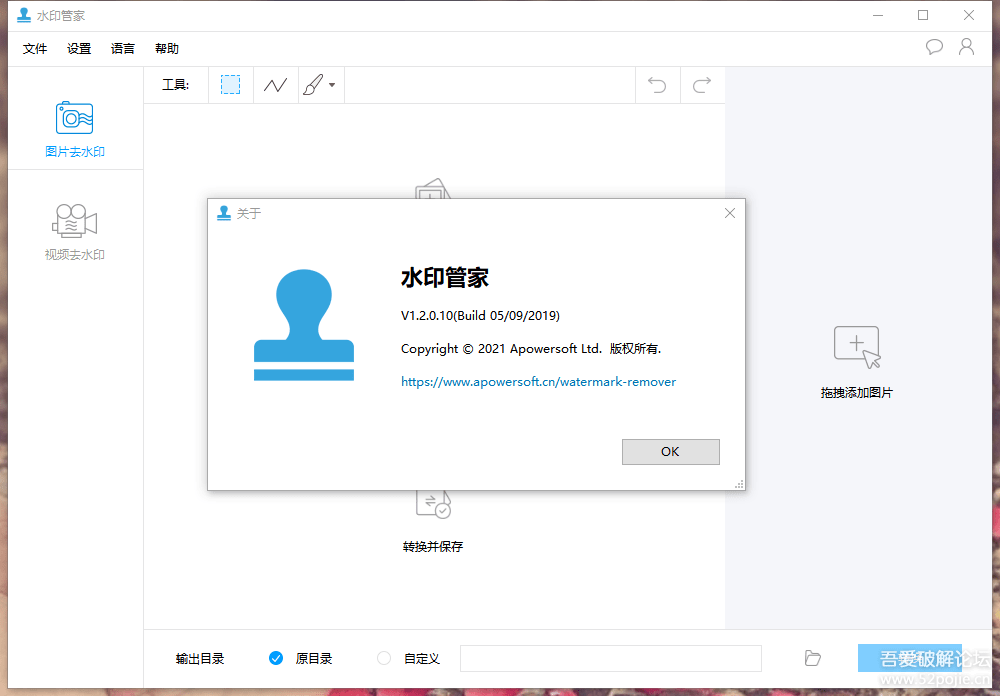Click the blue convert button at bottom right
The height and width of the screenshot is (696, 1000).
[910, 658]
